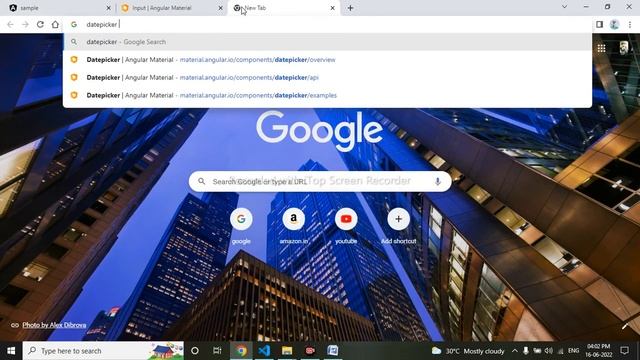Screen dimensions: 640x360
Task: Close the sample tab
Action: 108,8
